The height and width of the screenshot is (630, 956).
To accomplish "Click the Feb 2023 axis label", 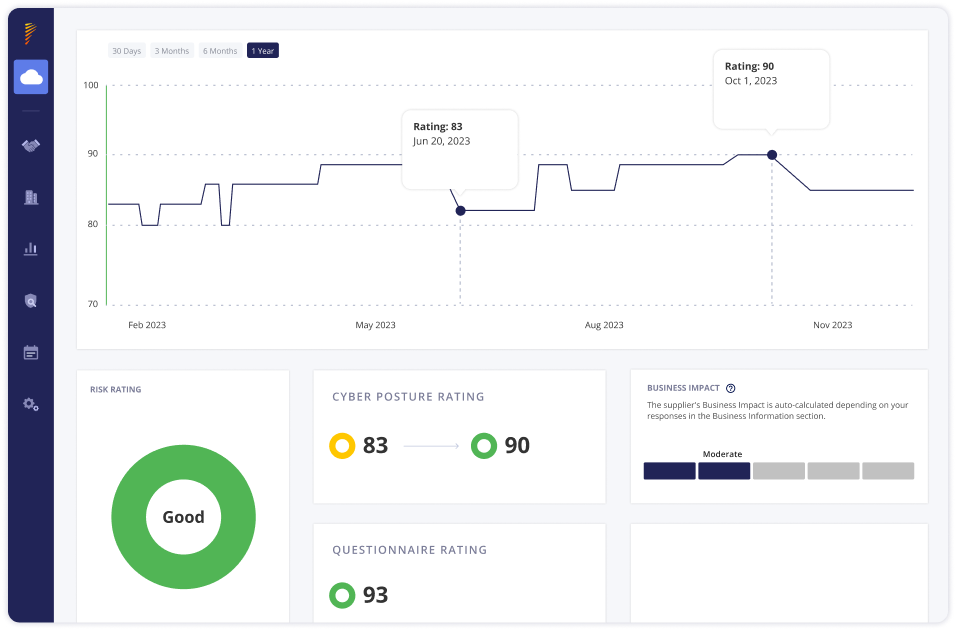I will point(147,325).
